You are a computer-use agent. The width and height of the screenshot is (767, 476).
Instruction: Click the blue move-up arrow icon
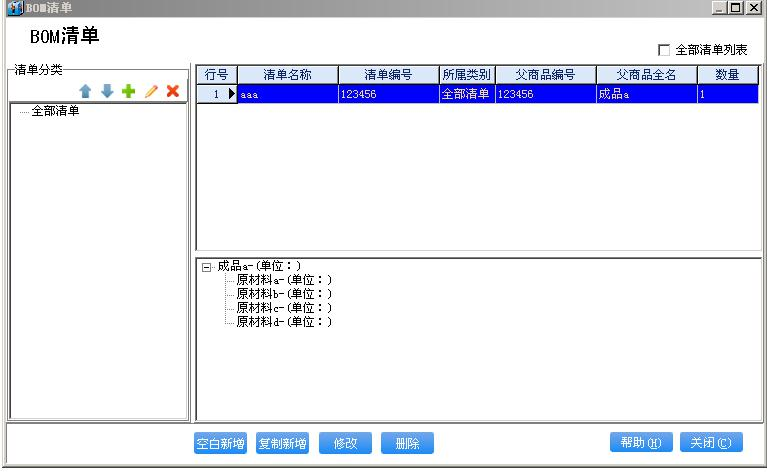[86, 91]
